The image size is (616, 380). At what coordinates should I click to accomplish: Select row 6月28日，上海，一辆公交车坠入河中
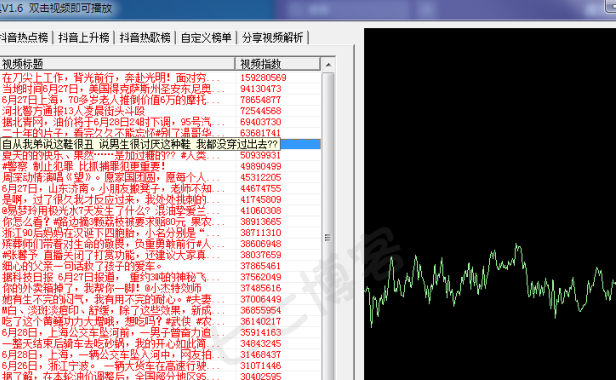click(160, 354)
